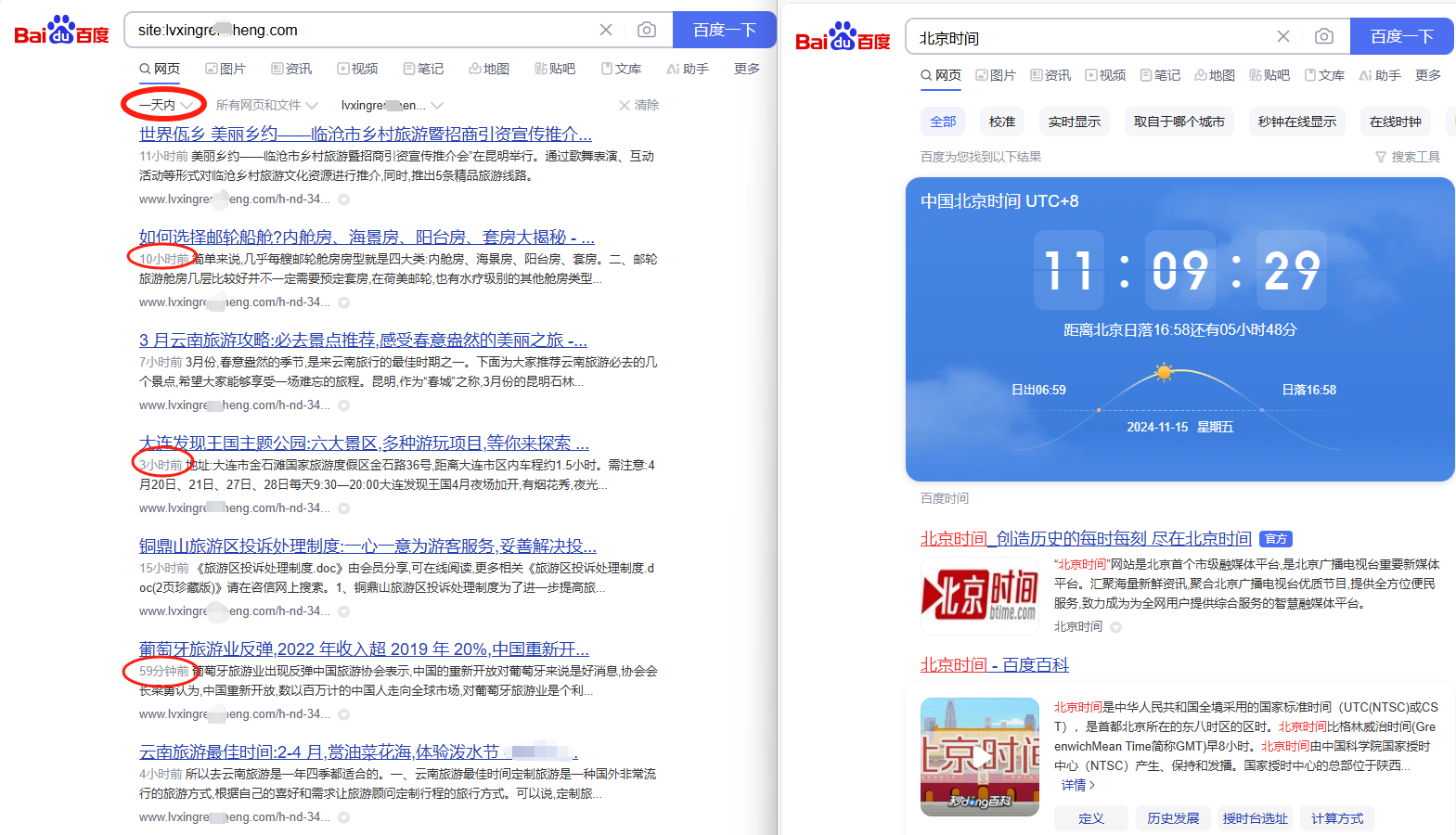Open camera image search in left window
The height and width of the screenshot is (835, 1456).
pos(647,30)
